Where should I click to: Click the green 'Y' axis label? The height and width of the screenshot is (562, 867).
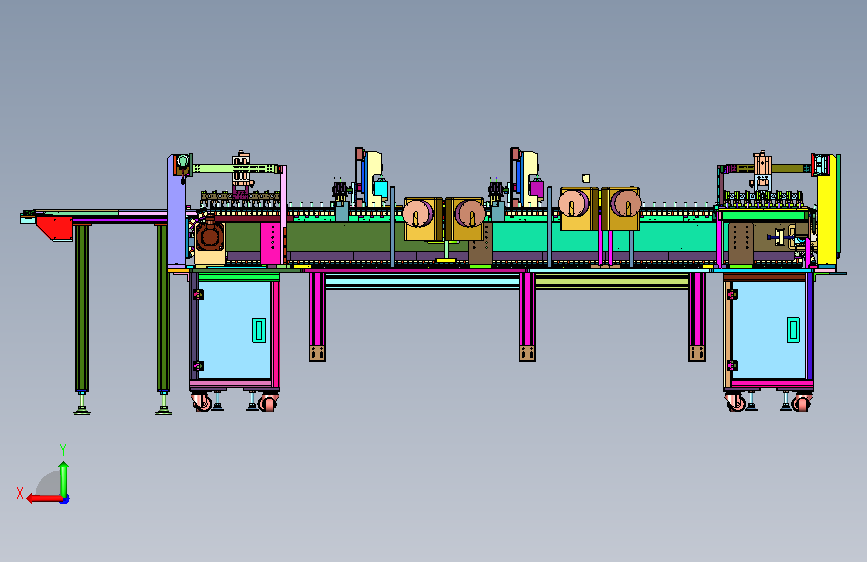click(x=63, y=450)
